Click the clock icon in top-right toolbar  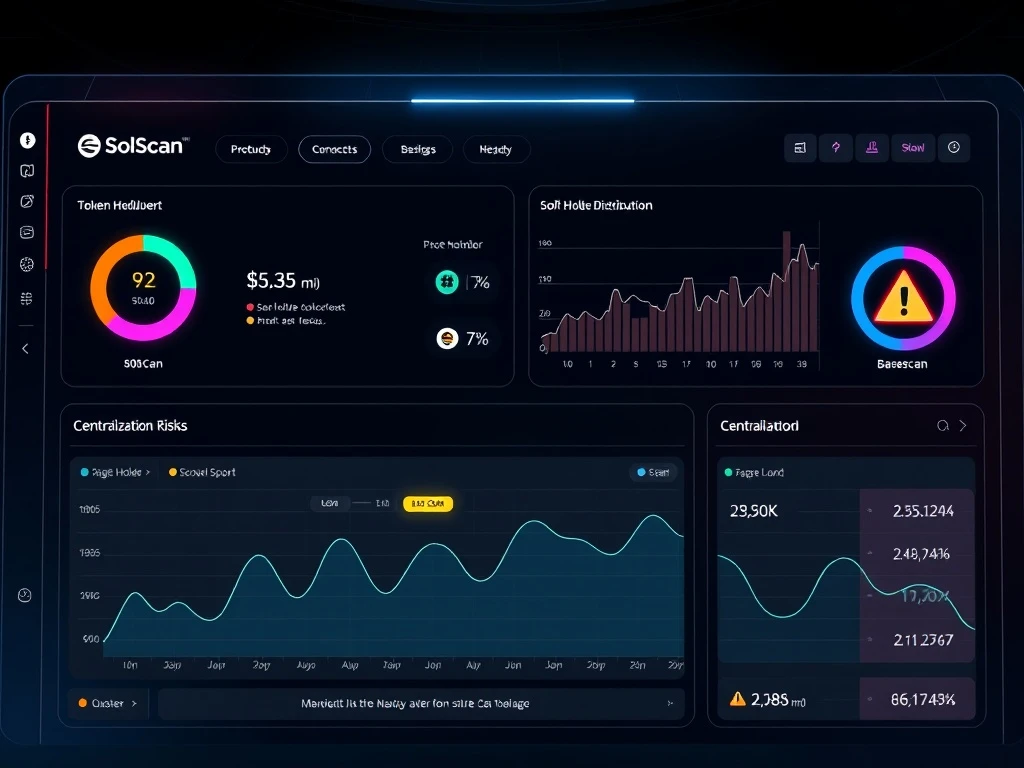[x=954, y=148]
